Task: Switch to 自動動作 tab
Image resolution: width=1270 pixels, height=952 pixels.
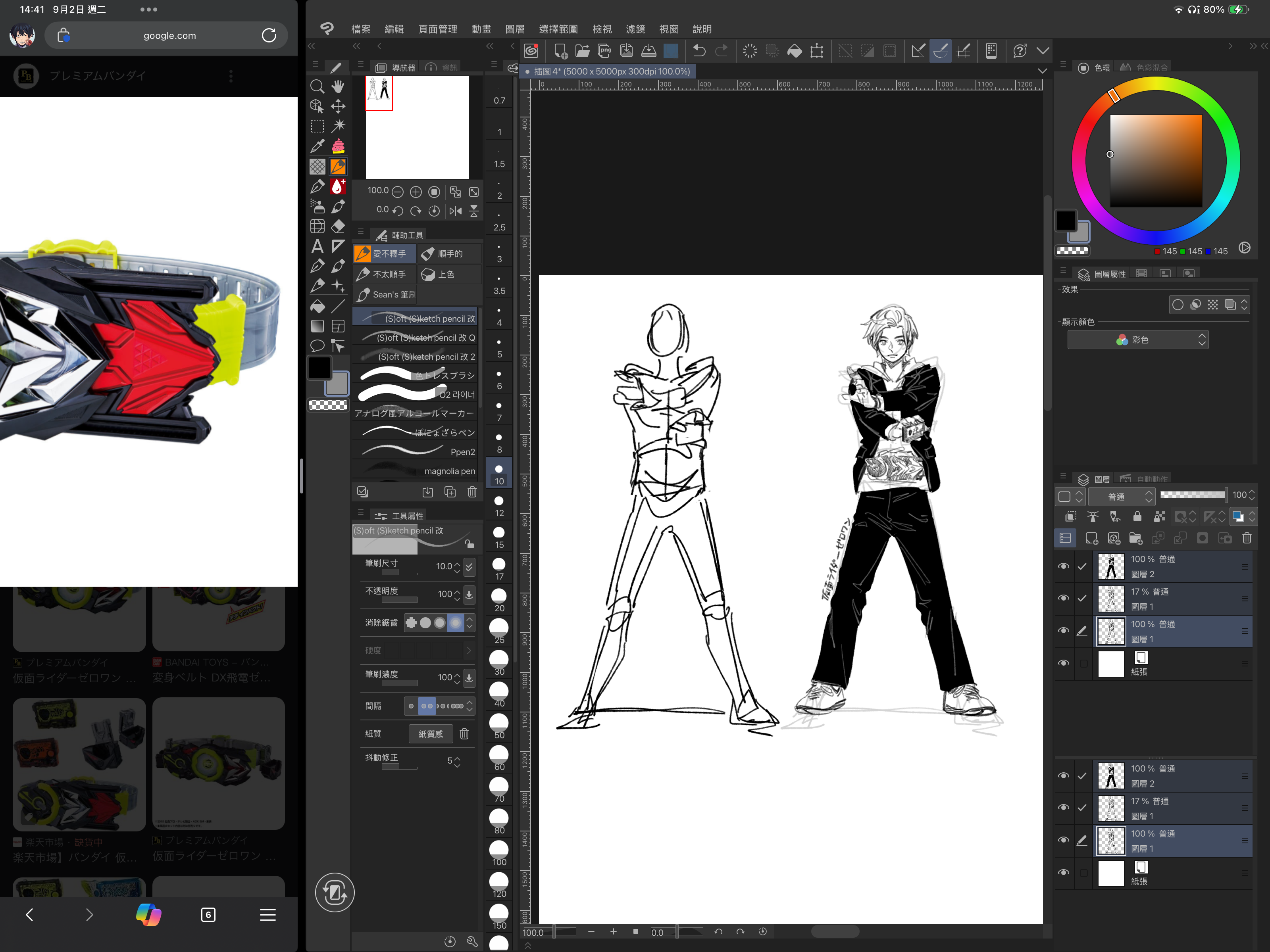Action: tap(1144, 479)
